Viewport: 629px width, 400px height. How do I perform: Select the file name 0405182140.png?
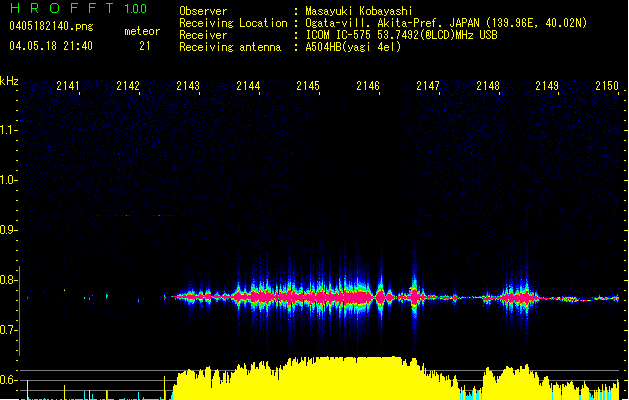pos(51,26)
